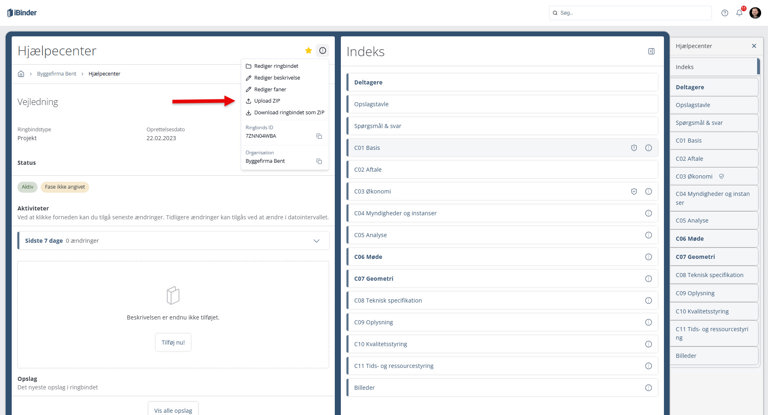Click the info icon beside the star
The image size is (768, 415).
pos(322,51)
